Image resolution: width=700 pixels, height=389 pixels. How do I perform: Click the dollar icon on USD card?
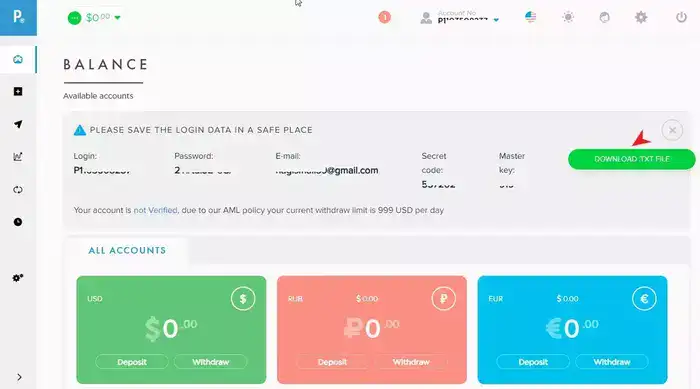click(243, 298)
